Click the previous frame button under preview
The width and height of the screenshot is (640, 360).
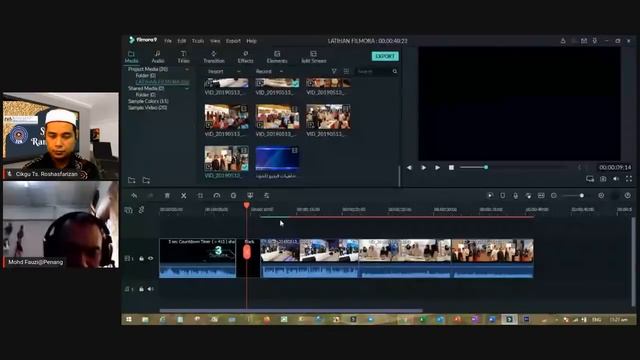(x=409, y=167)
